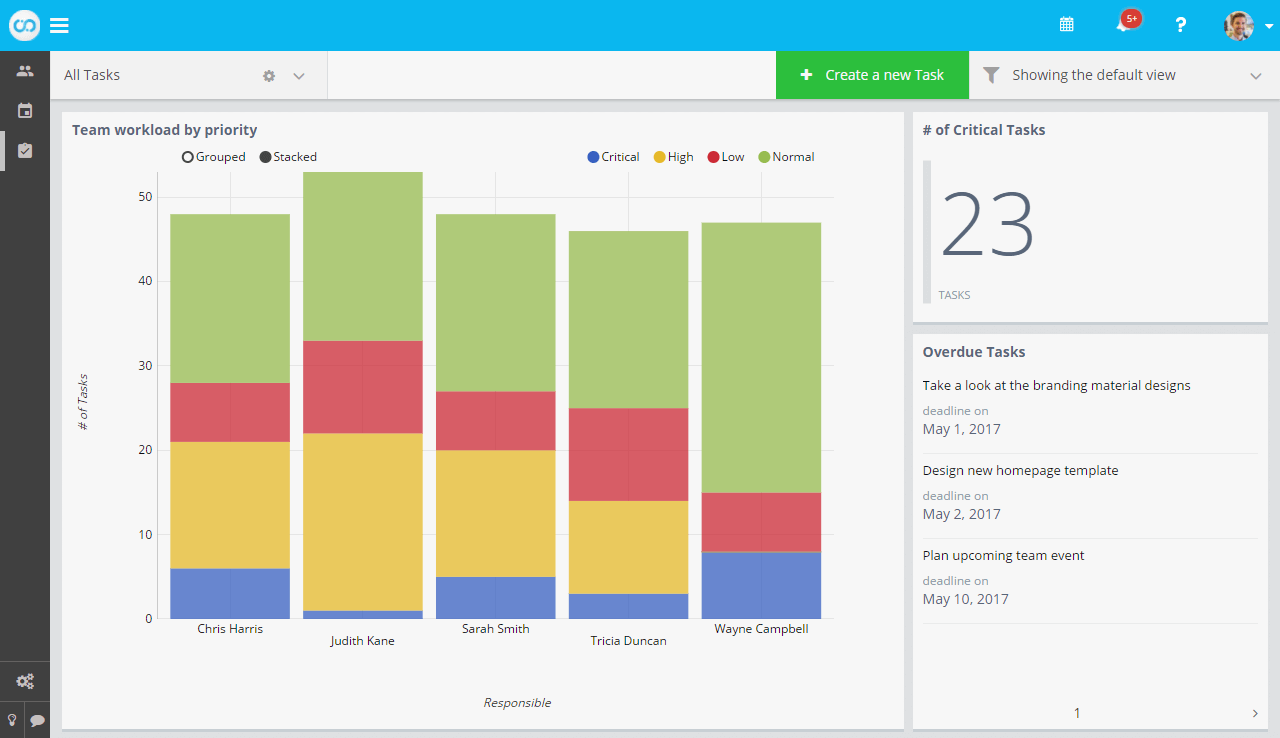Go to next page of Overdue Tasks
The width and height of the screenshot is (1280, 738).
coord(1255,713)
